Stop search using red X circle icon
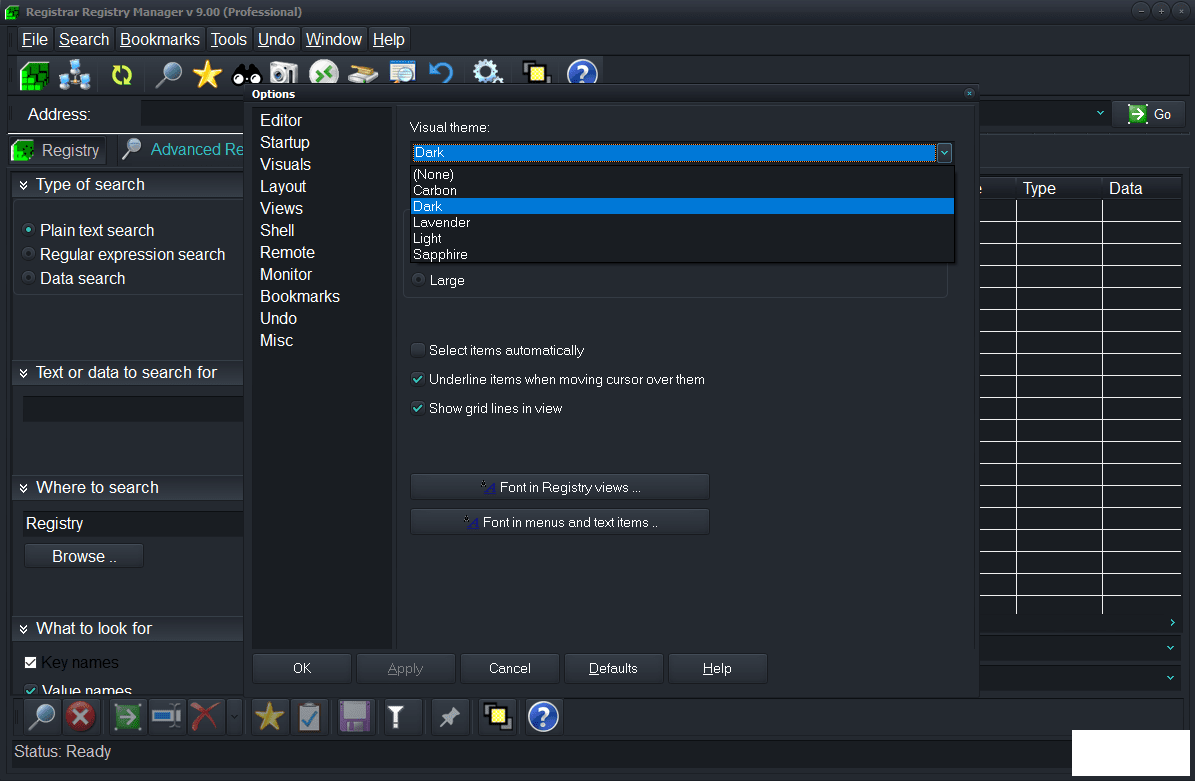This screenshot has height=781, width=1195. [80, 717]
